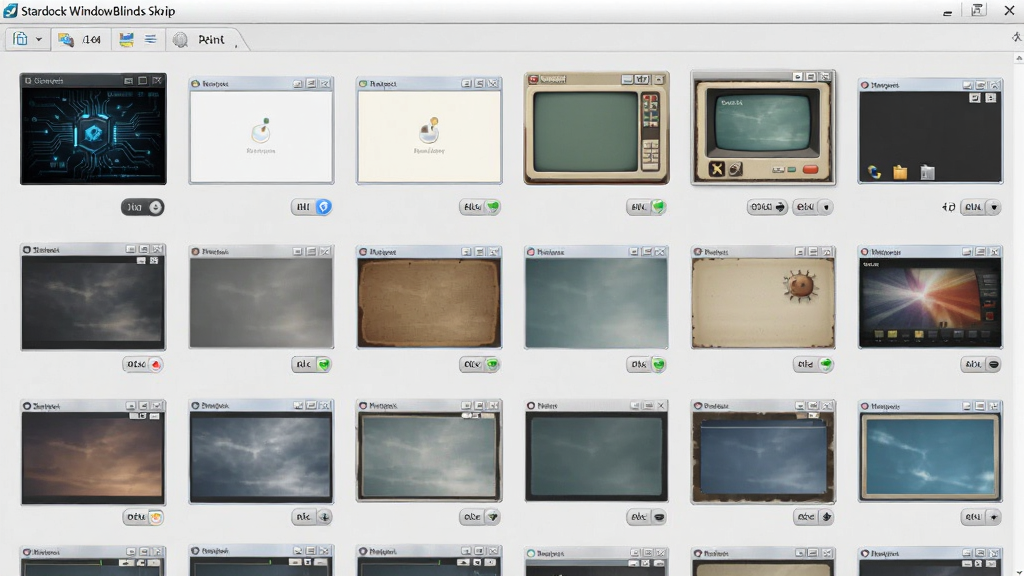Expand the dropdown arrow beside the pages icon

click(x=39, y=40)
